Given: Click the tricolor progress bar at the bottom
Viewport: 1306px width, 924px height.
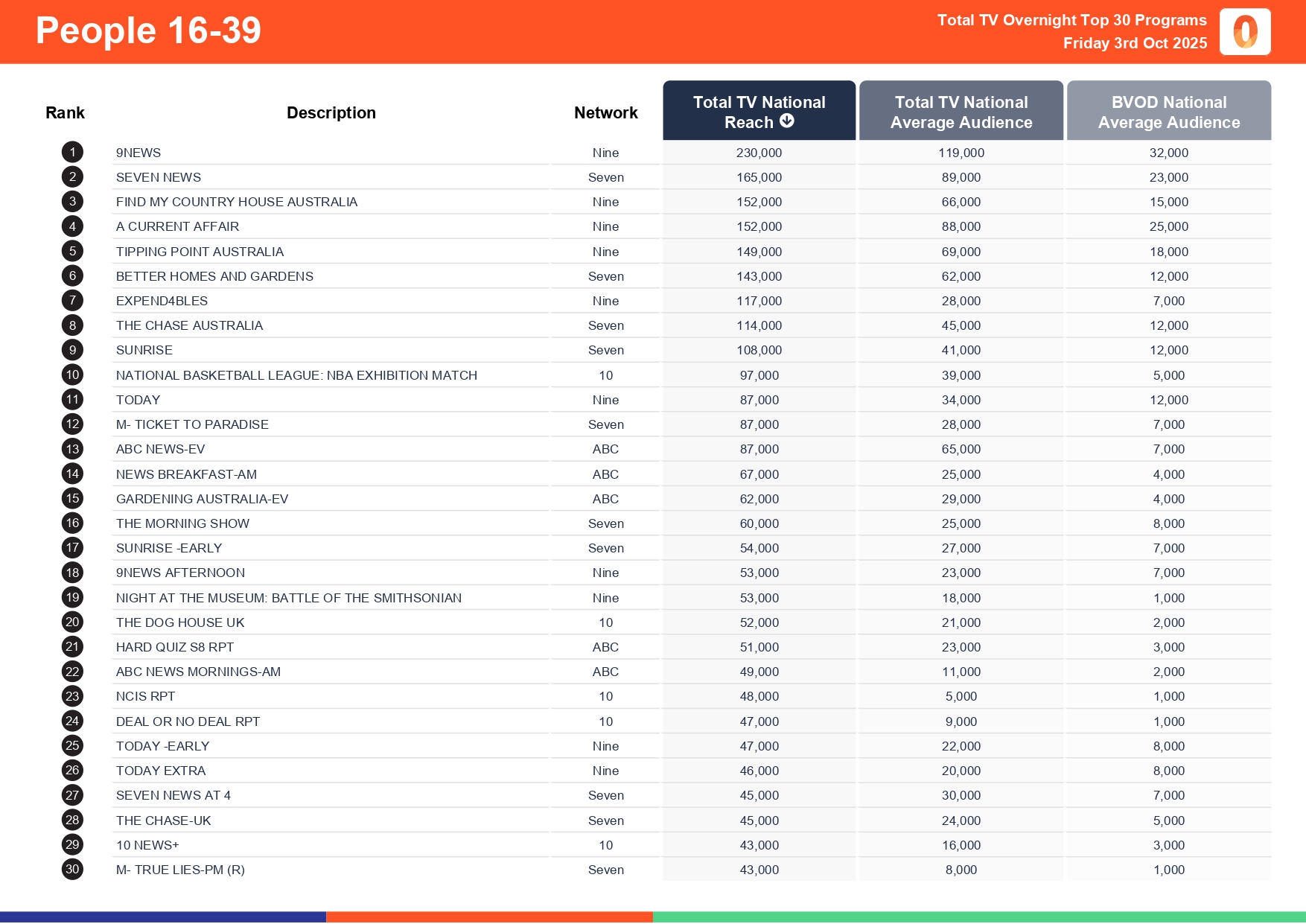Looking at the screenshot, I should (653, 916).
